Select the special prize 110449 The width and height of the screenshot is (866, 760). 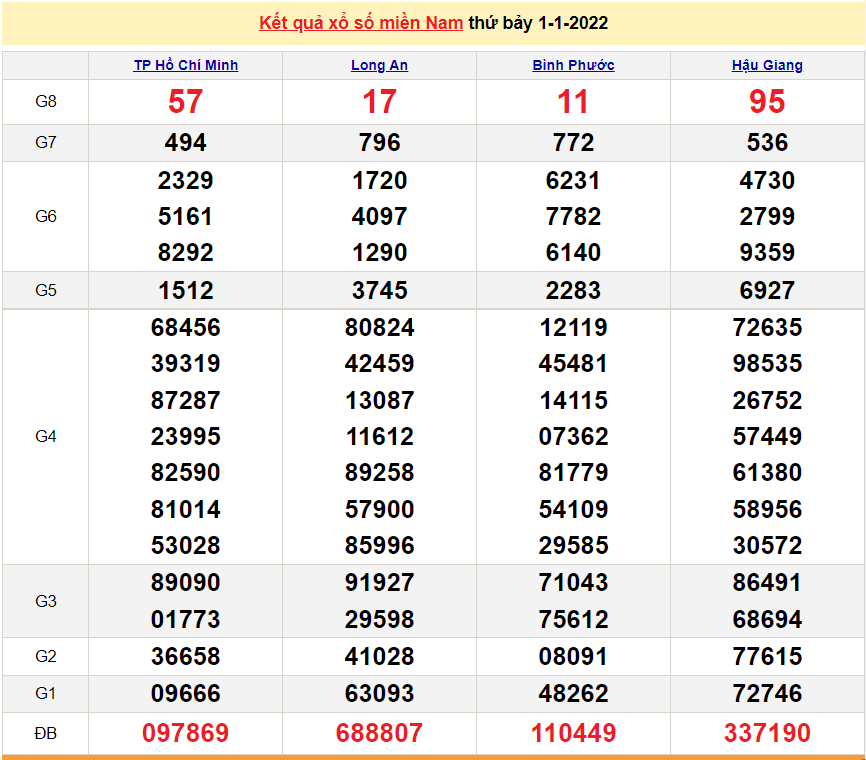point(573,733)
